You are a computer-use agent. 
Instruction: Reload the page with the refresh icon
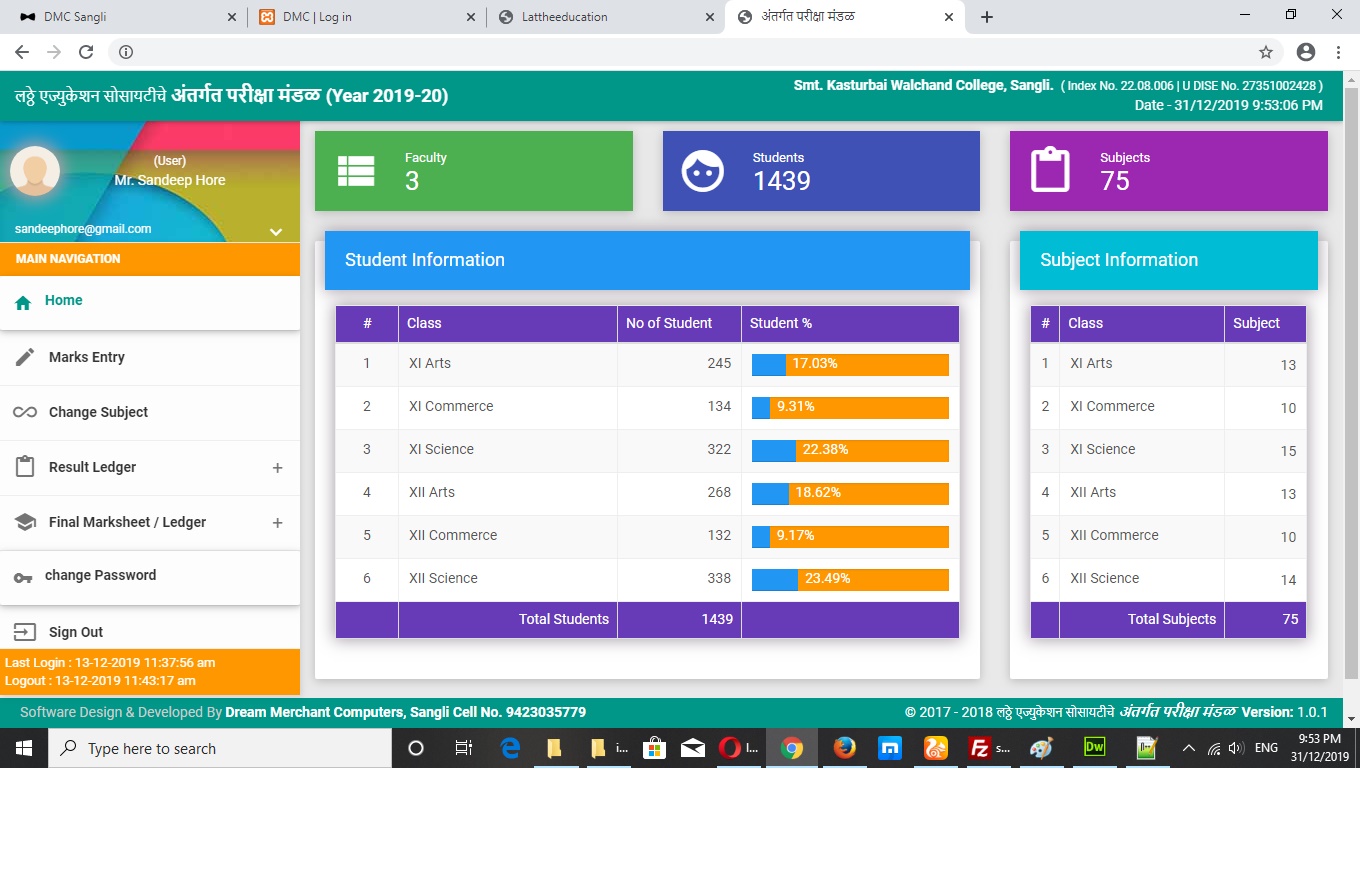tap(86, 52)
